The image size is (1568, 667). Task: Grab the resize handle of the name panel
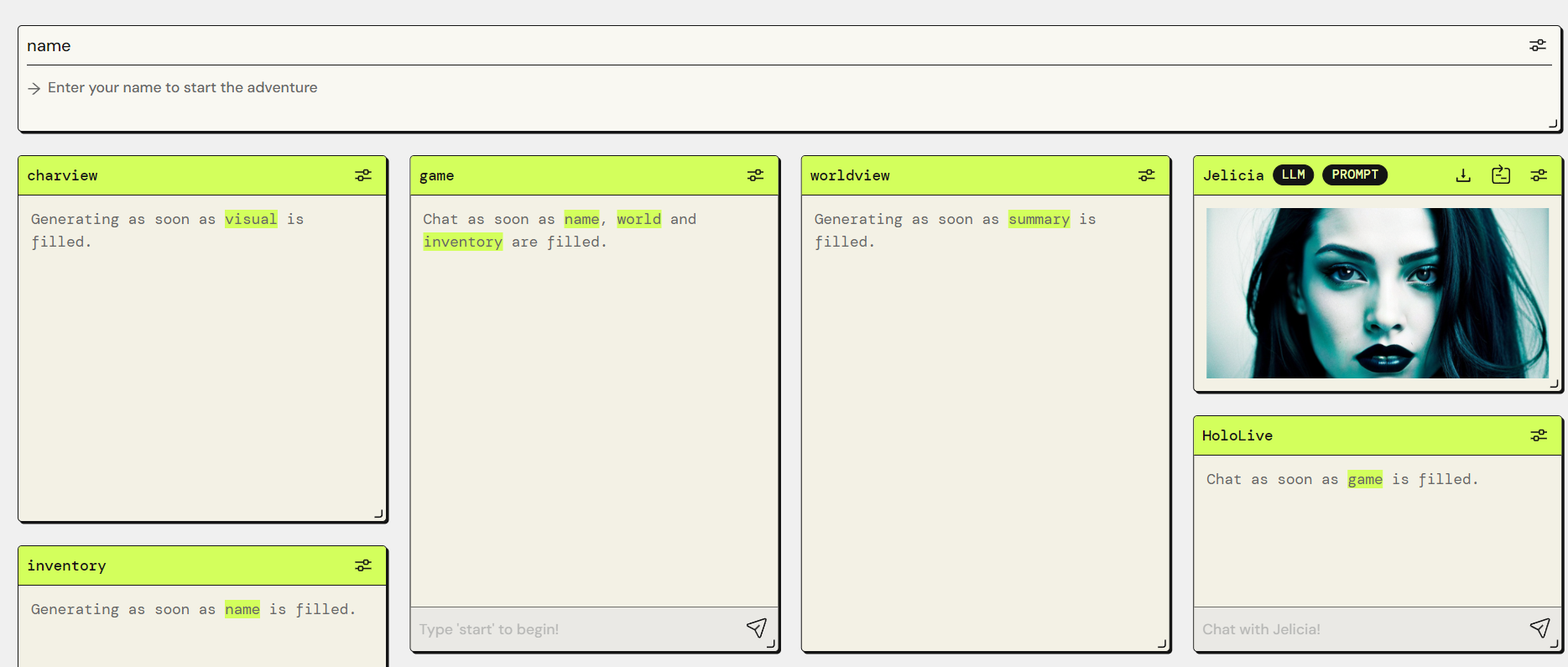(1553, 124)
